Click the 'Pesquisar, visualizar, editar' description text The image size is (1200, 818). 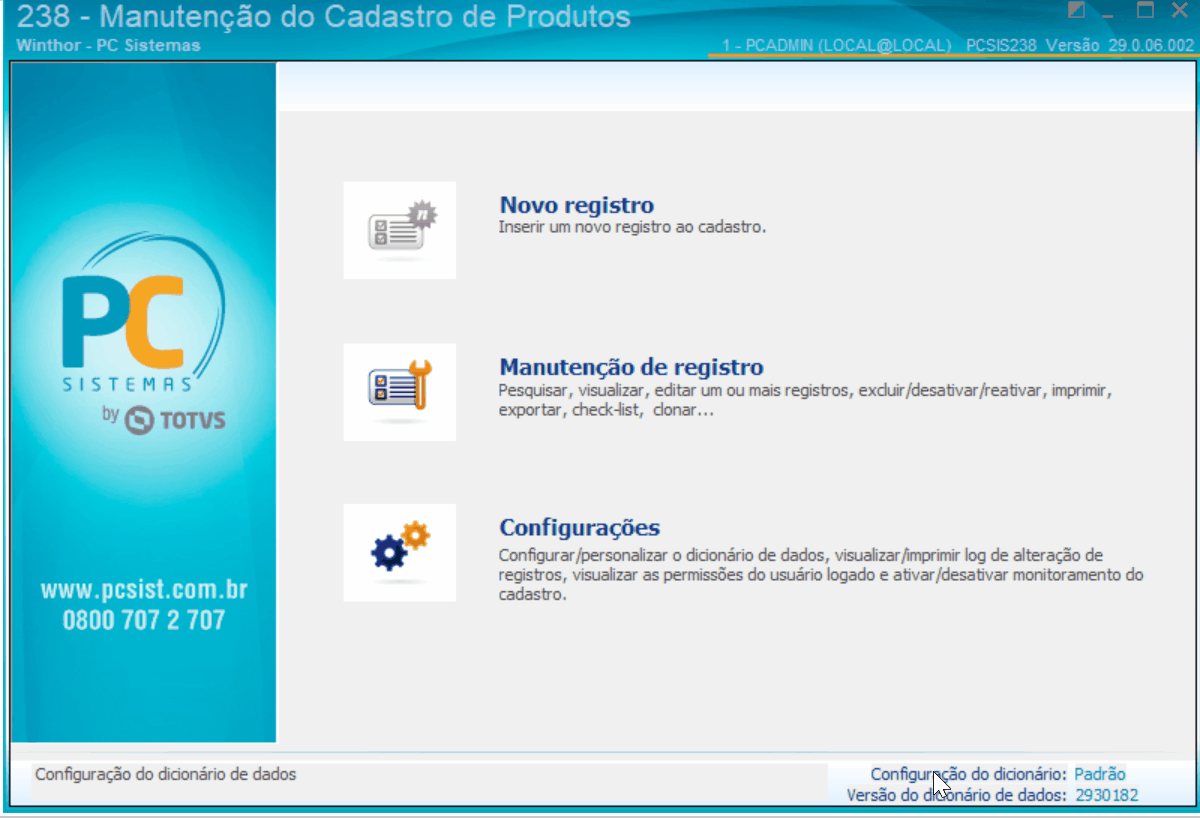click(806, 400)
